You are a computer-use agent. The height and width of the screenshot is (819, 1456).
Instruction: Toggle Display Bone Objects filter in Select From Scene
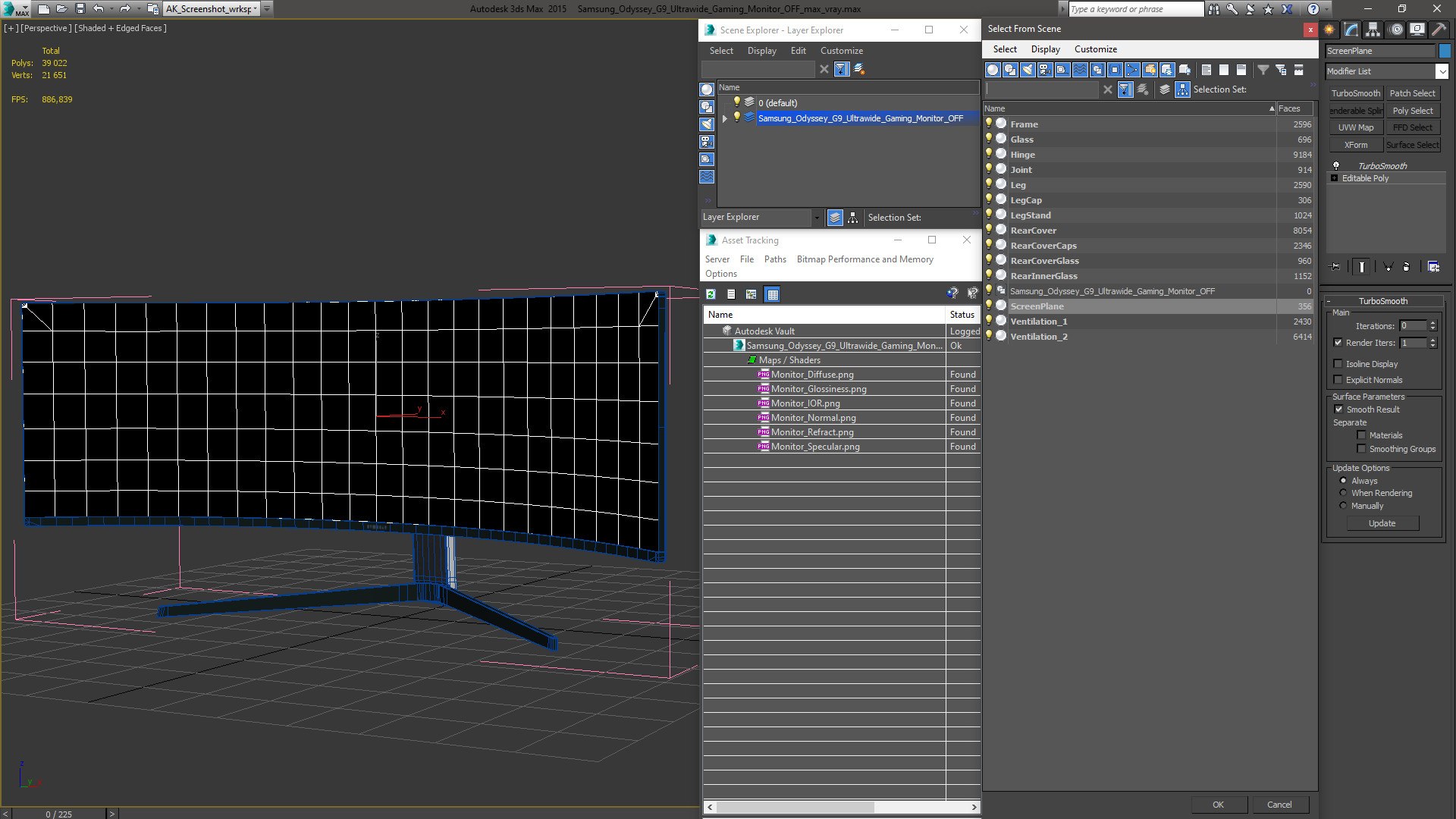[x=1132, y=70]
